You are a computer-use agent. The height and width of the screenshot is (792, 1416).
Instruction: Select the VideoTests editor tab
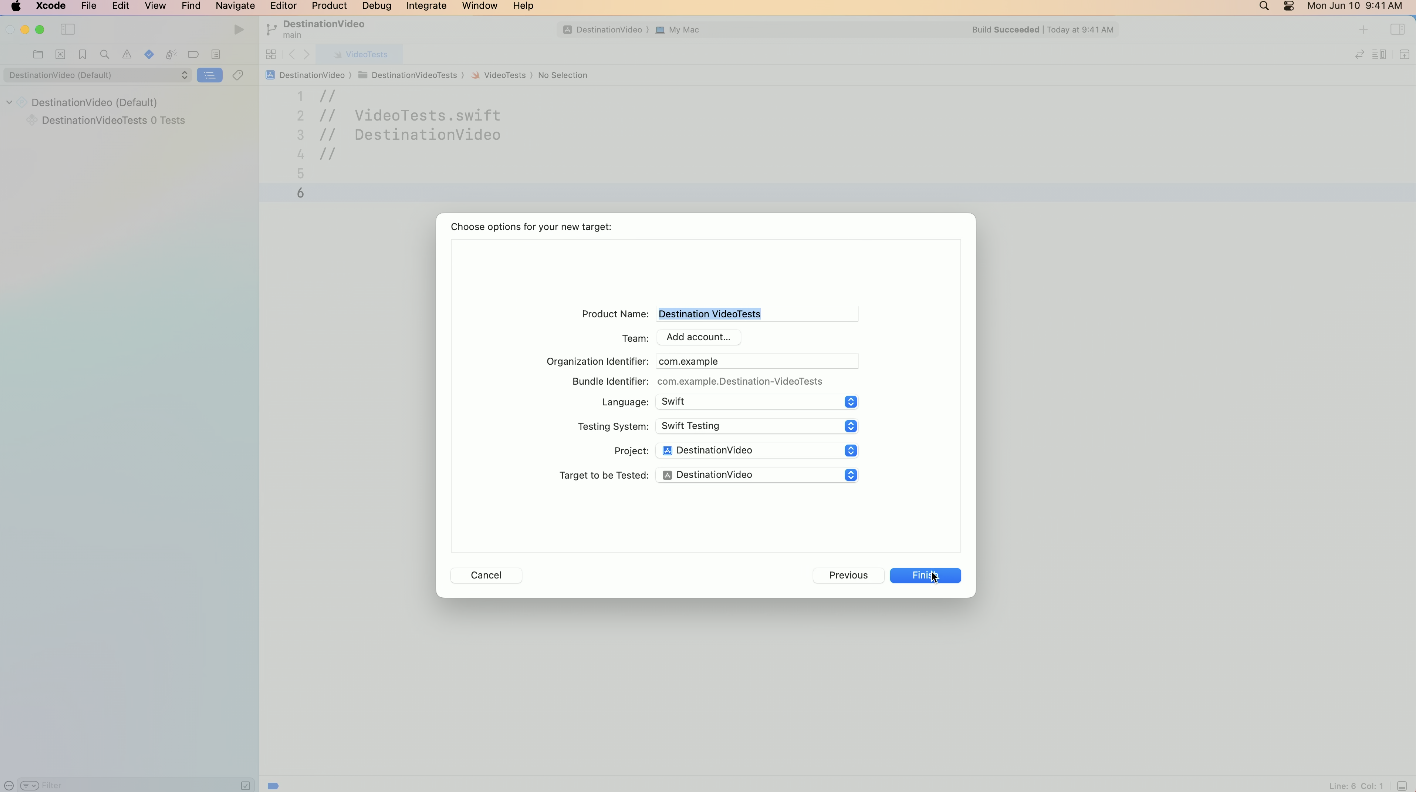tap(360, 54)
